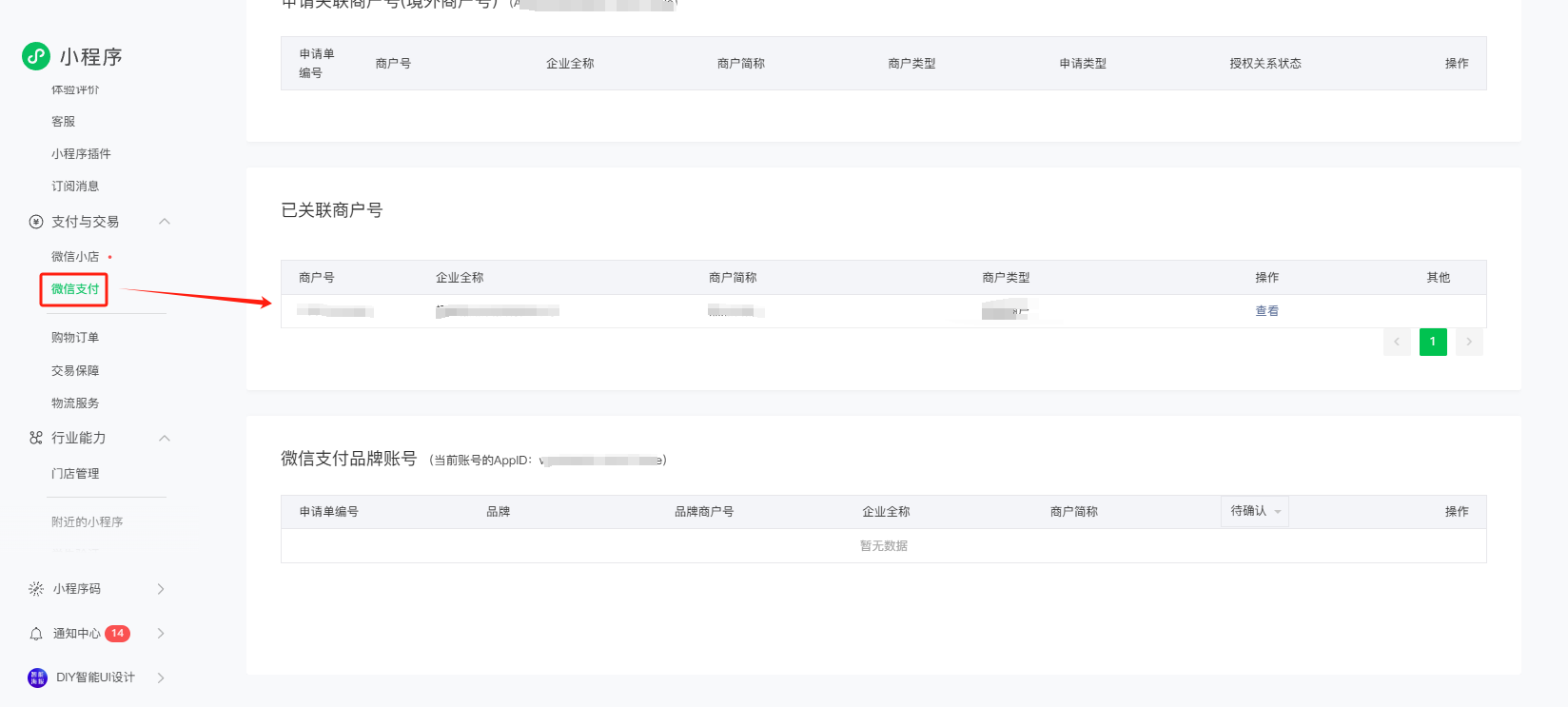Screen dimensions: 1568x707
Task: Click the 查看 link for linked merchant
Action: [1266, 311]
